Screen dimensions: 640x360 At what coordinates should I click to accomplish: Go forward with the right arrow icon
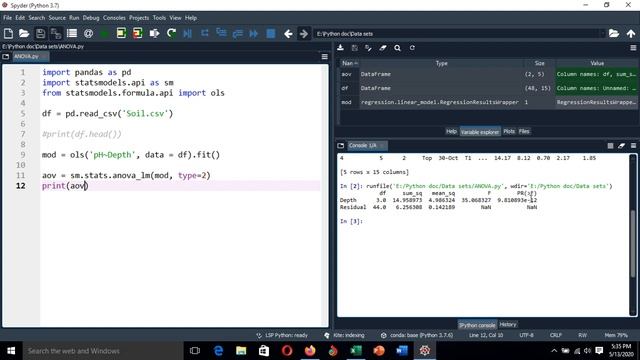pos(304,34)
